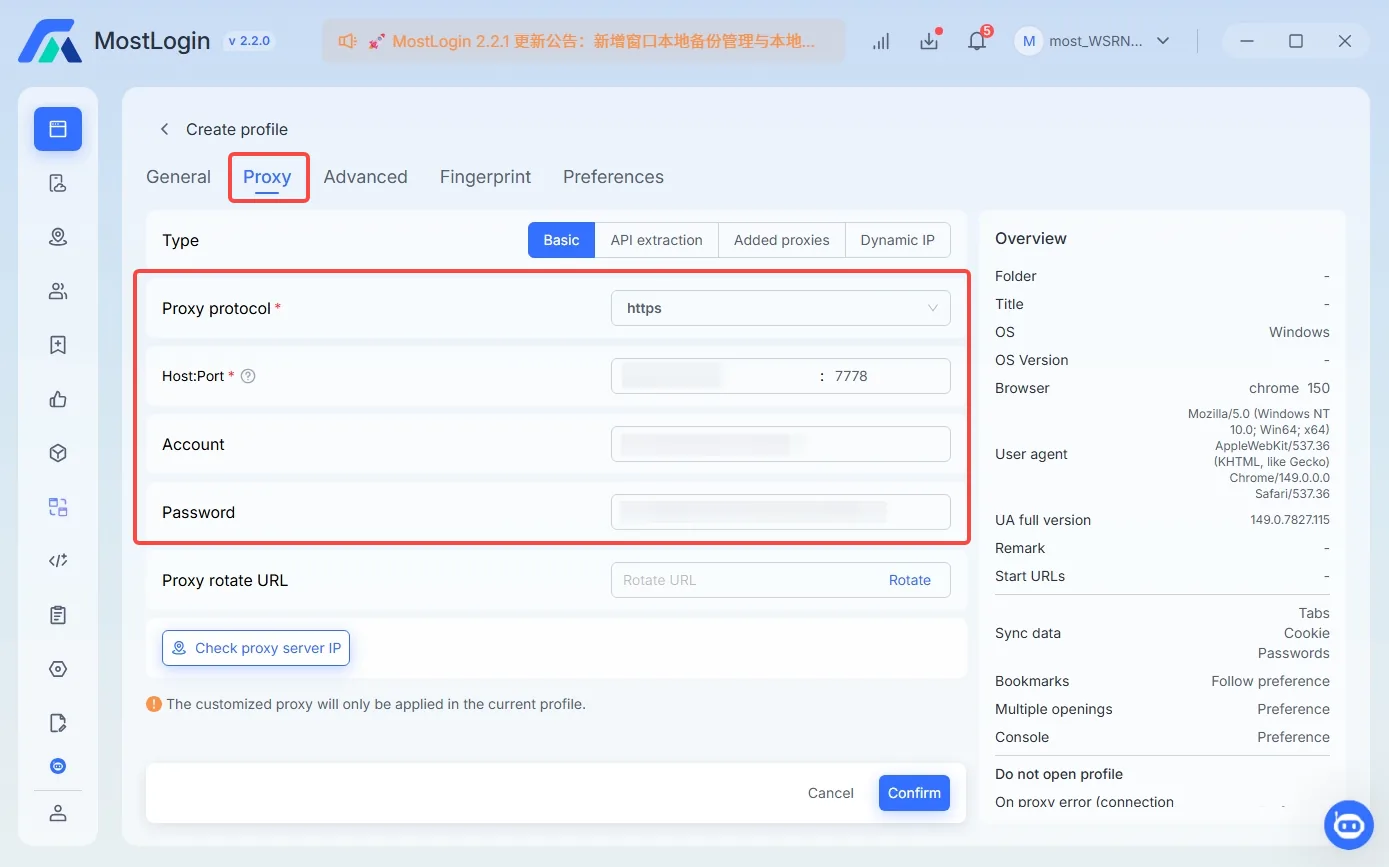Focus the Password input field
Screen dimensions: 1389x867
click(x=781, y=512)
